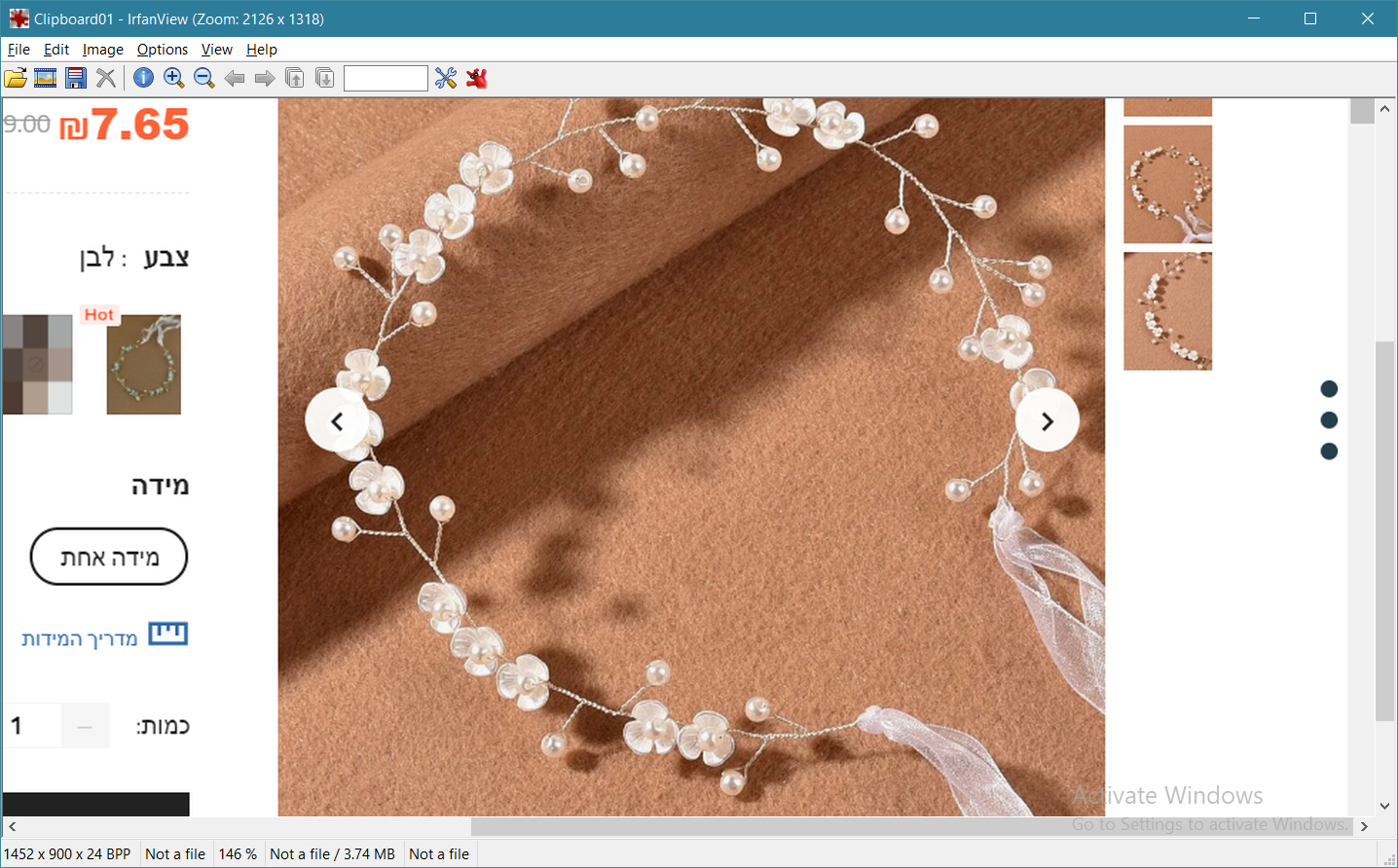
Task: Click the struck-through old price 9.00
Action: 26,124
